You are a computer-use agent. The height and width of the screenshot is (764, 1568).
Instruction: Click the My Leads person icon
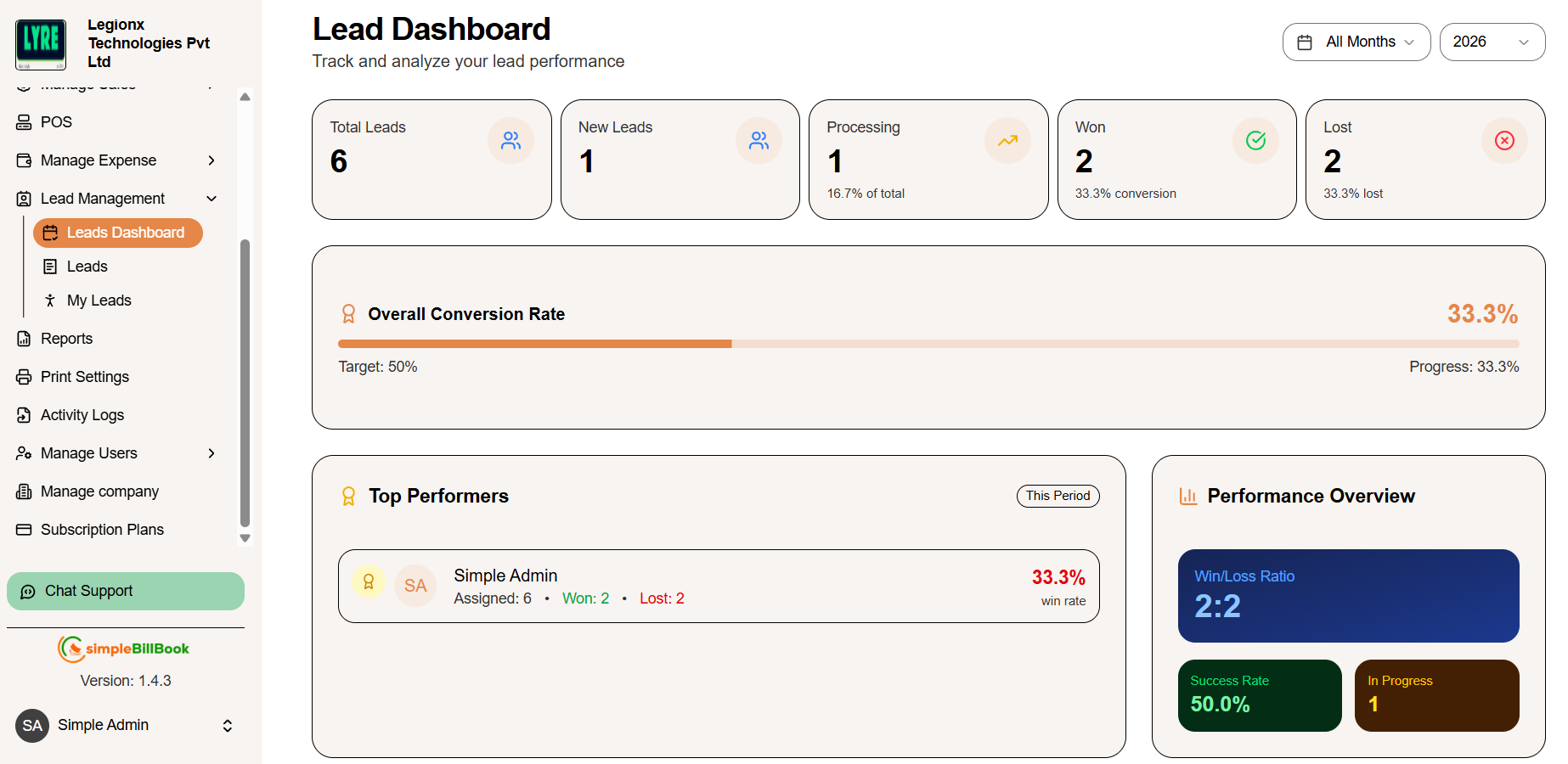pos(50,301)
